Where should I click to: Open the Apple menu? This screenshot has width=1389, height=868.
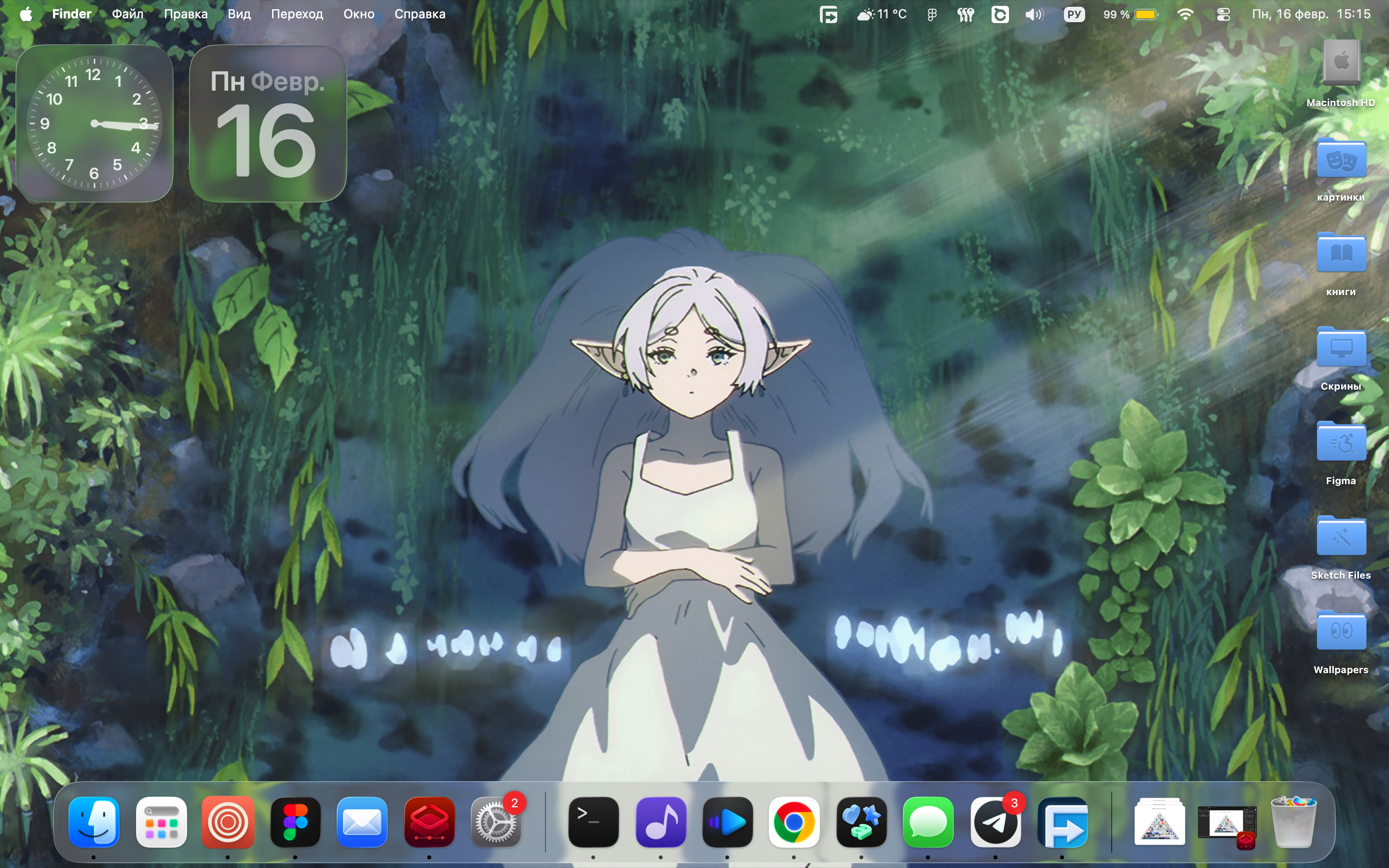[26, 14]
